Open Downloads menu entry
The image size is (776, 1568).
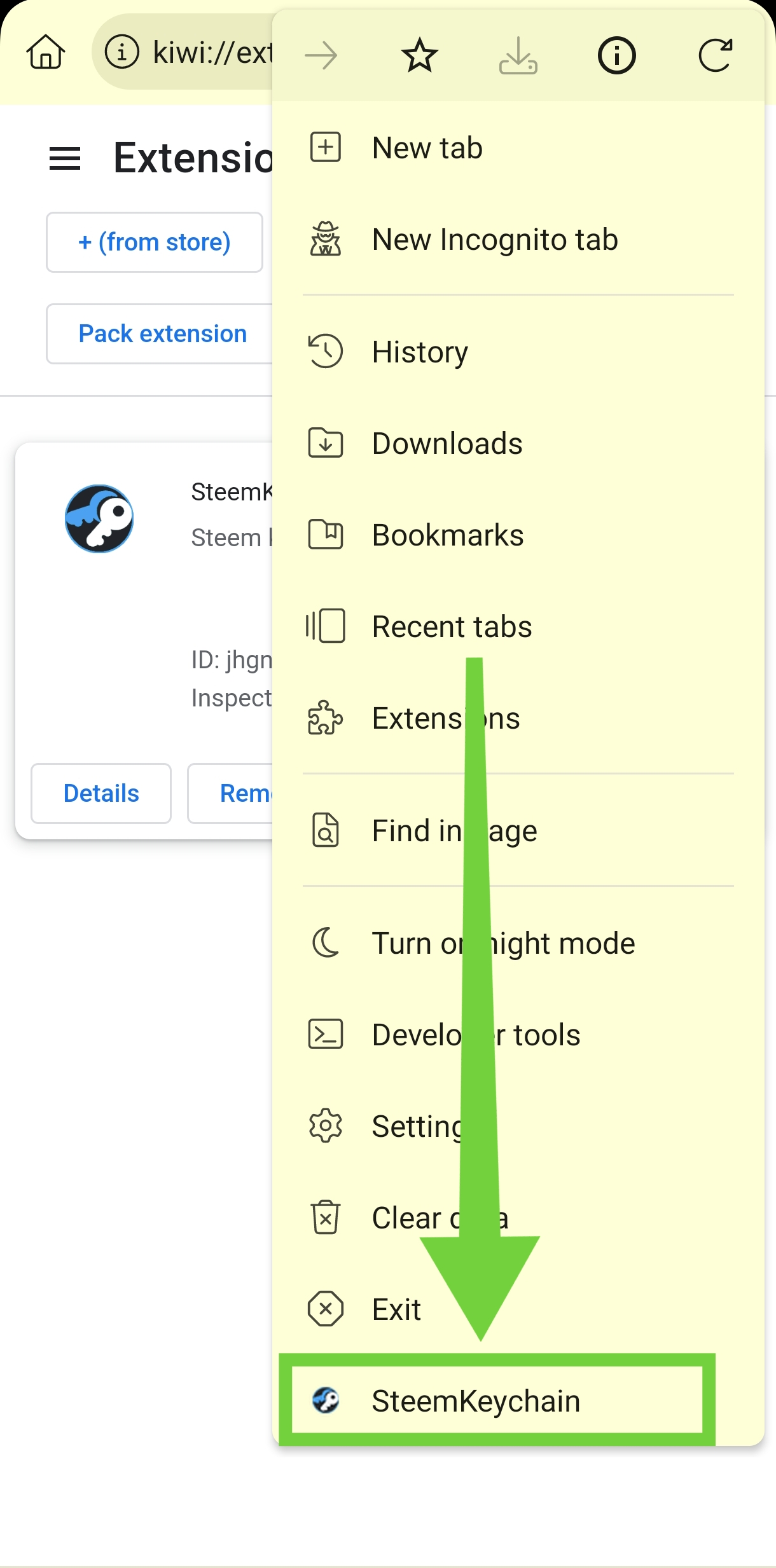click(447, 443)
